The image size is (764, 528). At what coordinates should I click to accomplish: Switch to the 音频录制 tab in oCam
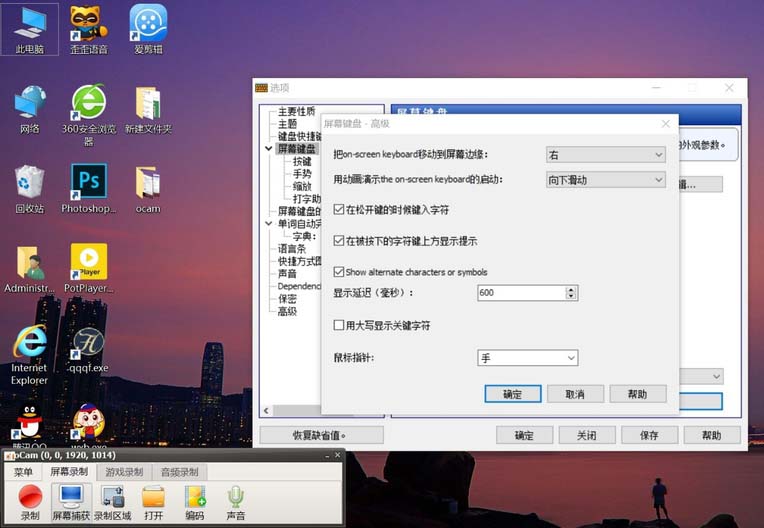[180, 472]
